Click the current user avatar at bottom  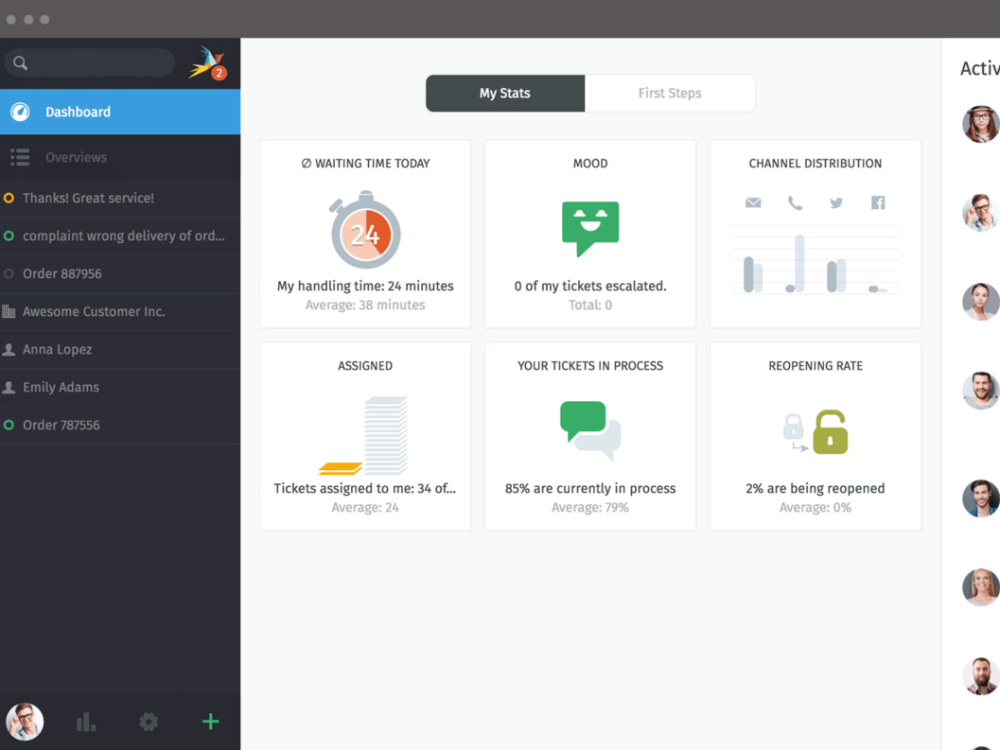click(x=25, y=721)
